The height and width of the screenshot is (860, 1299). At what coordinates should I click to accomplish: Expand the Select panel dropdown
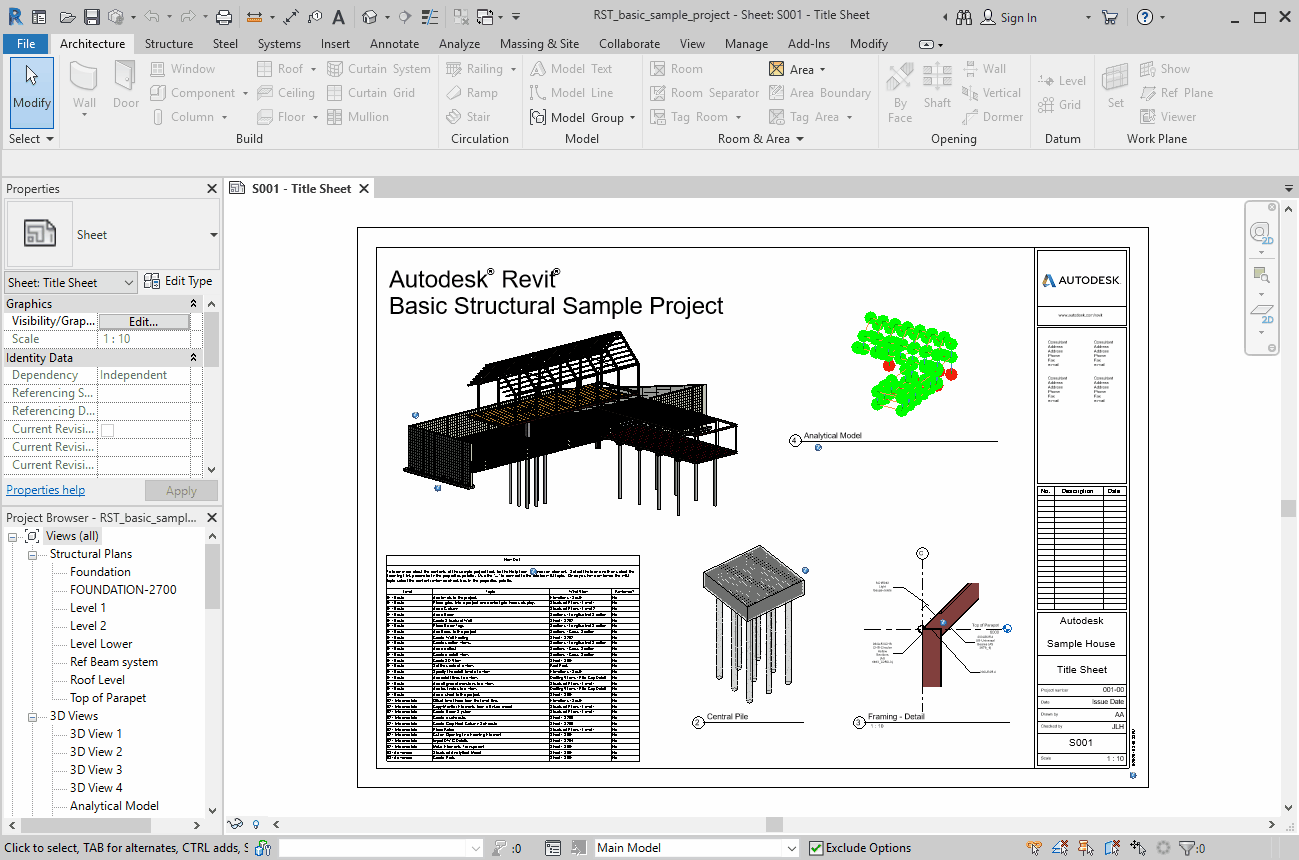click(x=31, y=139)
